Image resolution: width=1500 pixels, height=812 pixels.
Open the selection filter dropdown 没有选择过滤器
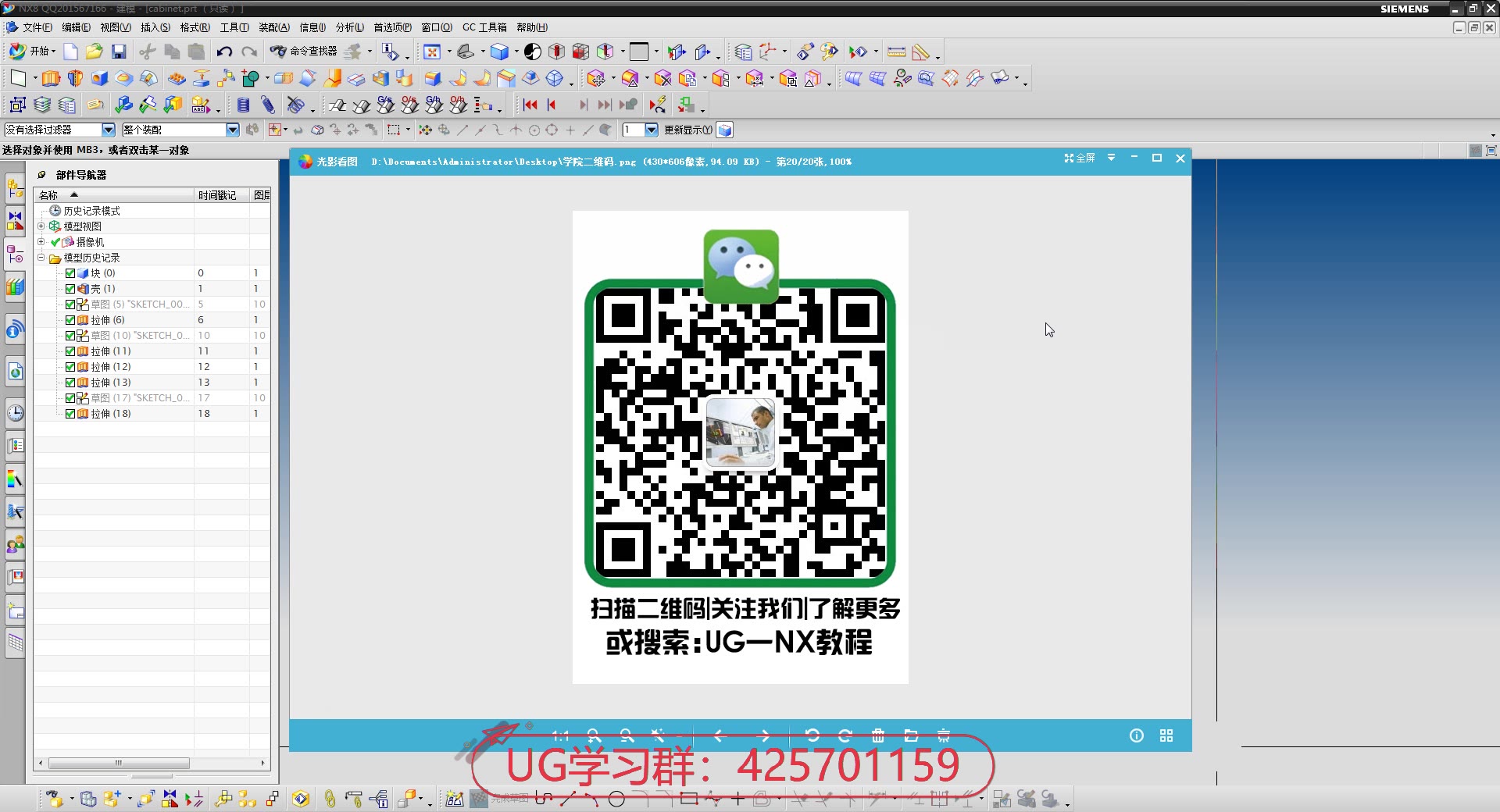[109, 130]
